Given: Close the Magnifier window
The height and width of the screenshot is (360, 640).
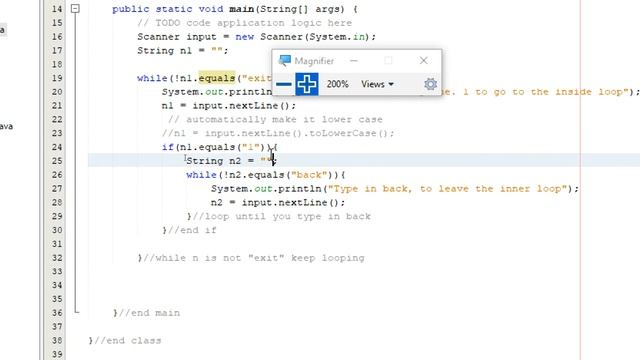Looking at the screenshot, I should coord(423,61).
